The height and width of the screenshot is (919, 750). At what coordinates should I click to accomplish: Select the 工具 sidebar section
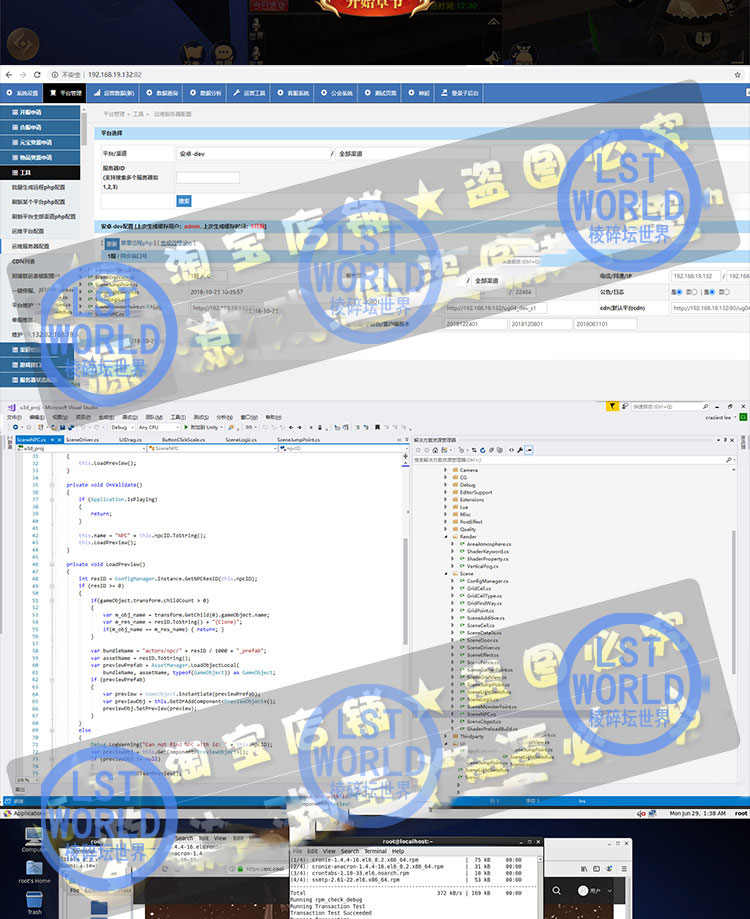click(40, 173)
